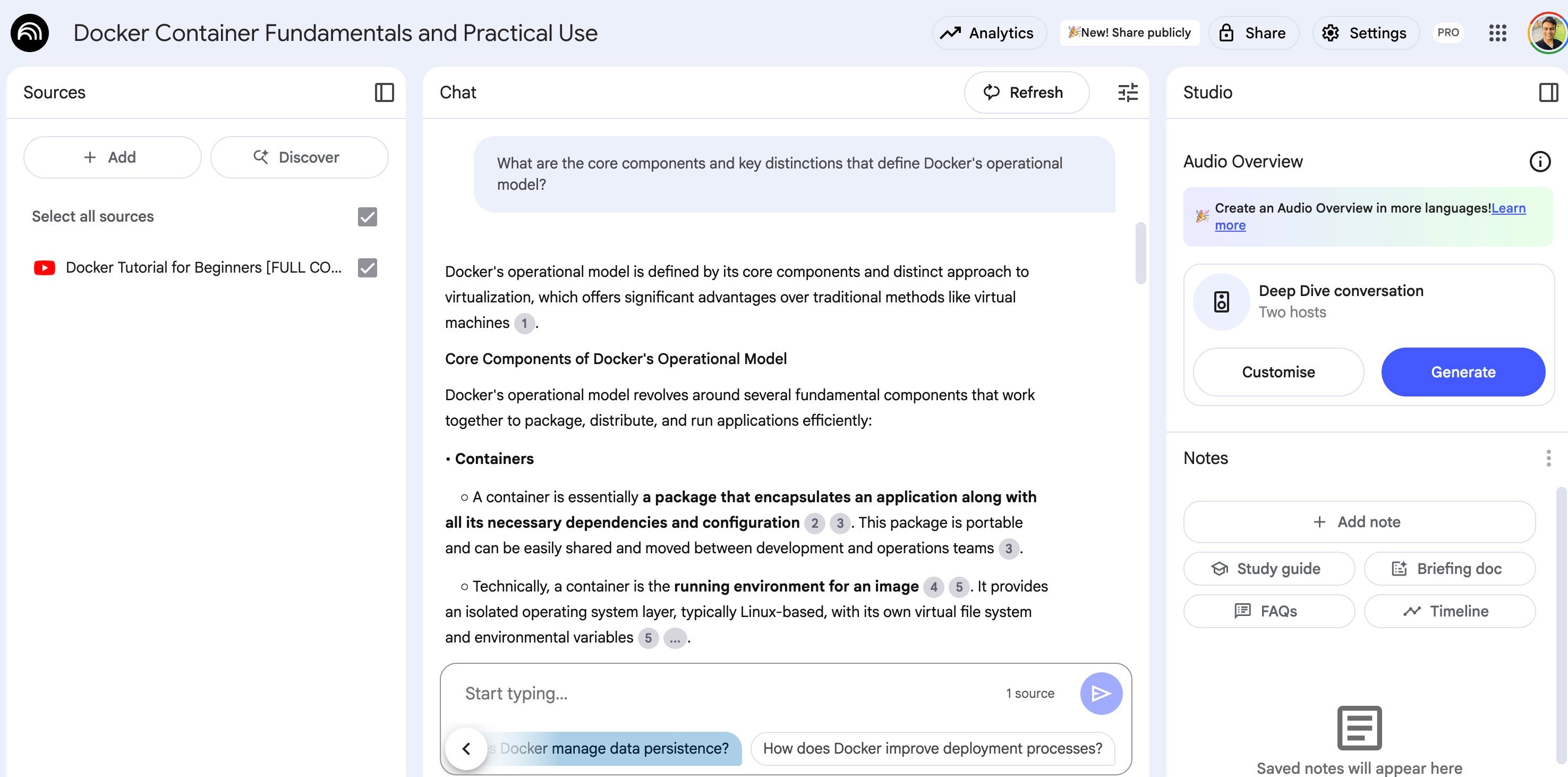1568x777 pixels.
Task: Click the NotebookLM logo icon
Action: pos(30,33)
